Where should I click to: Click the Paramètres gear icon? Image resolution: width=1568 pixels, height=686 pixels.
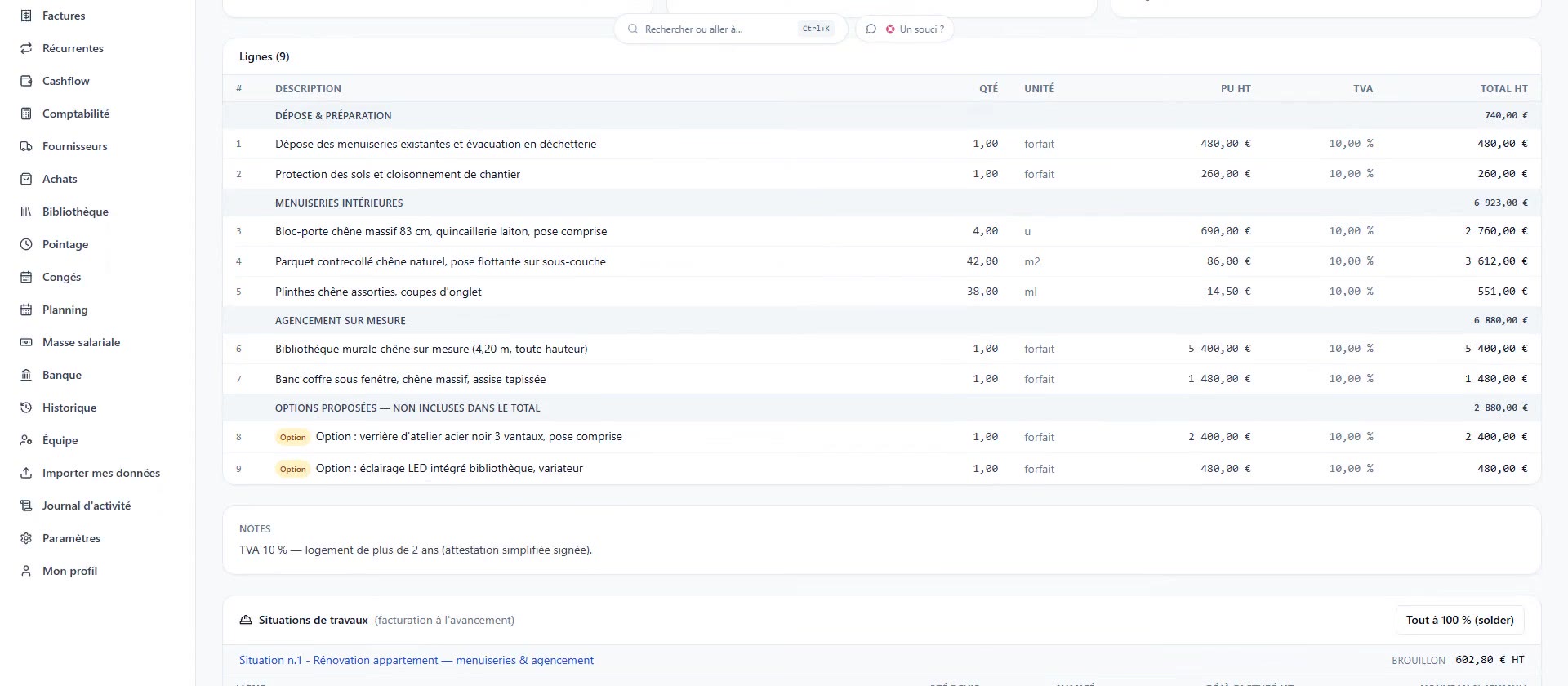click(26, 538)
